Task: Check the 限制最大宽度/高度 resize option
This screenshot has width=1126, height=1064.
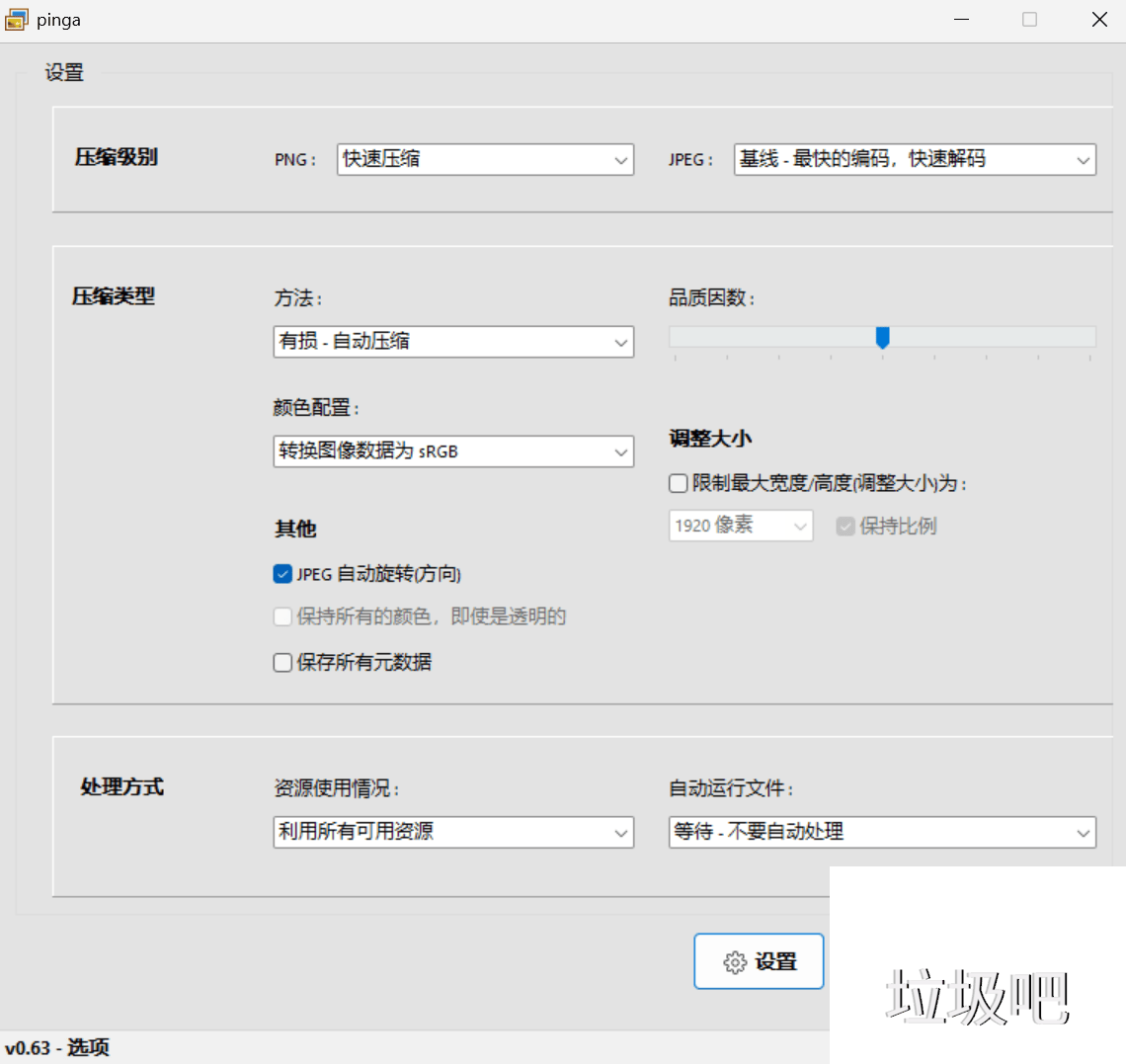Action: coord(678,483)
